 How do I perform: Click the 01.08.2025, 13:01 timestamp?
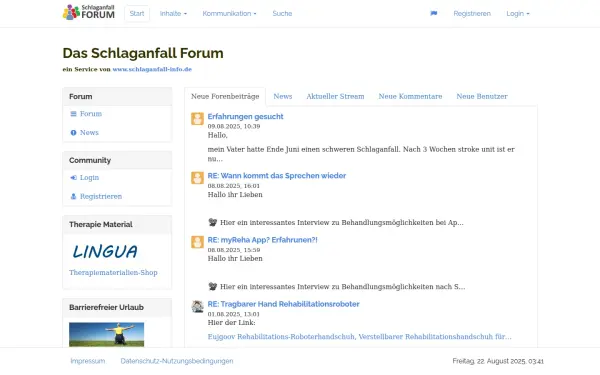[x=233, y=314]
